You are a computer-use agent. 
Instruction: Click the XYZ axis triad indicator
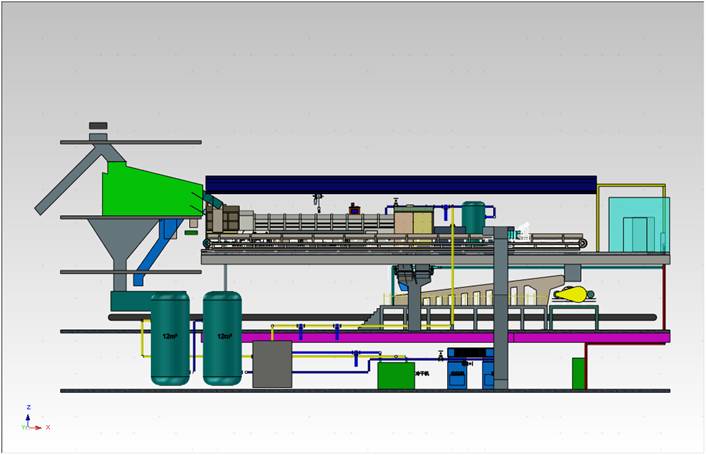pos(30,421)
